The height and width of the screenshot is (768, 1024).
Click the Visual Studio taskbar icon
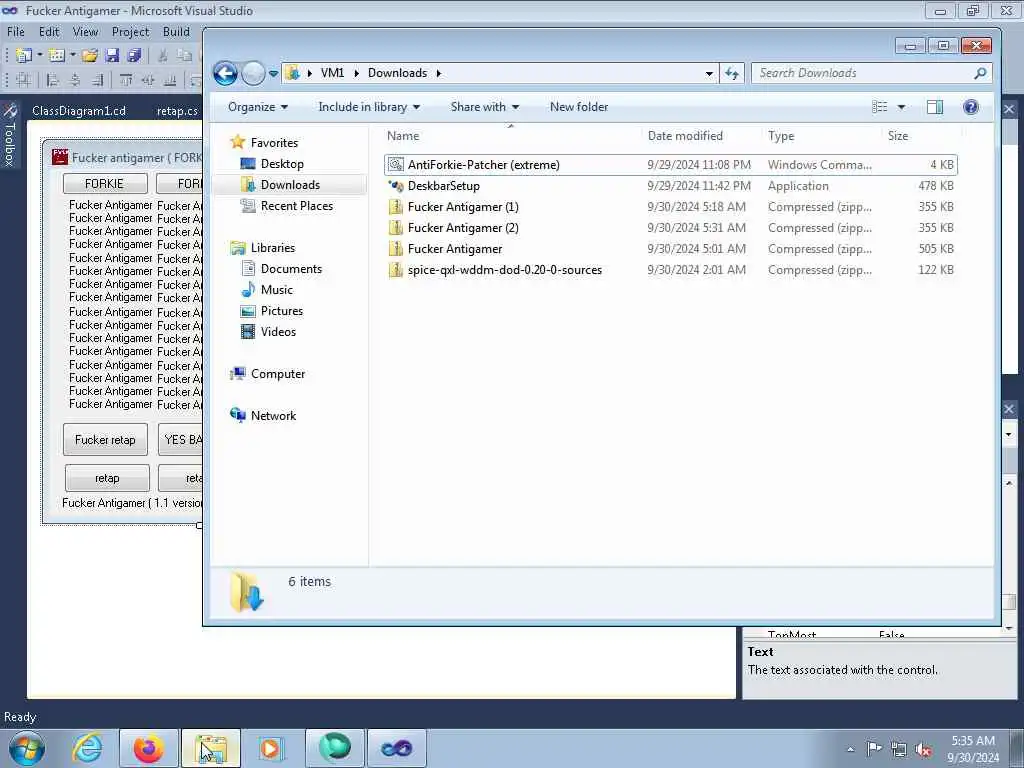(x=396, y=748)
